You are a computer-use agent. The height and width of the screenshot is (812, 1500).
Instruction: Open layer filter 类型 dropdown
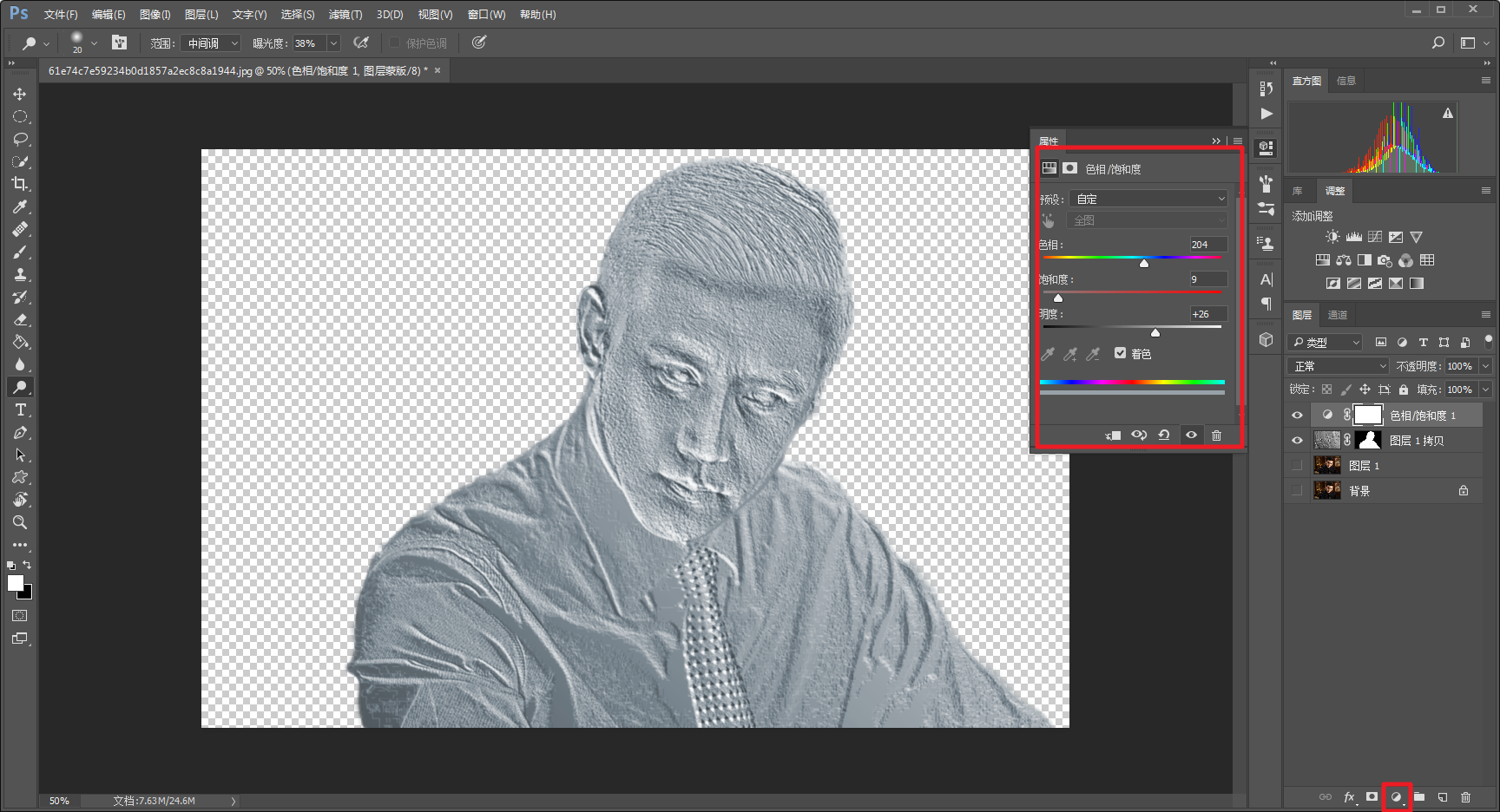click(x=1325, y=343)
